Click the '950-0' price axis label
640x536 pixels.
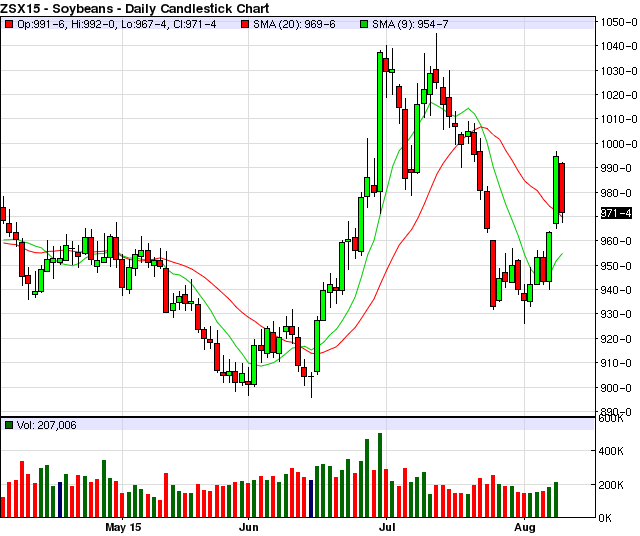(x=616, y=266)
